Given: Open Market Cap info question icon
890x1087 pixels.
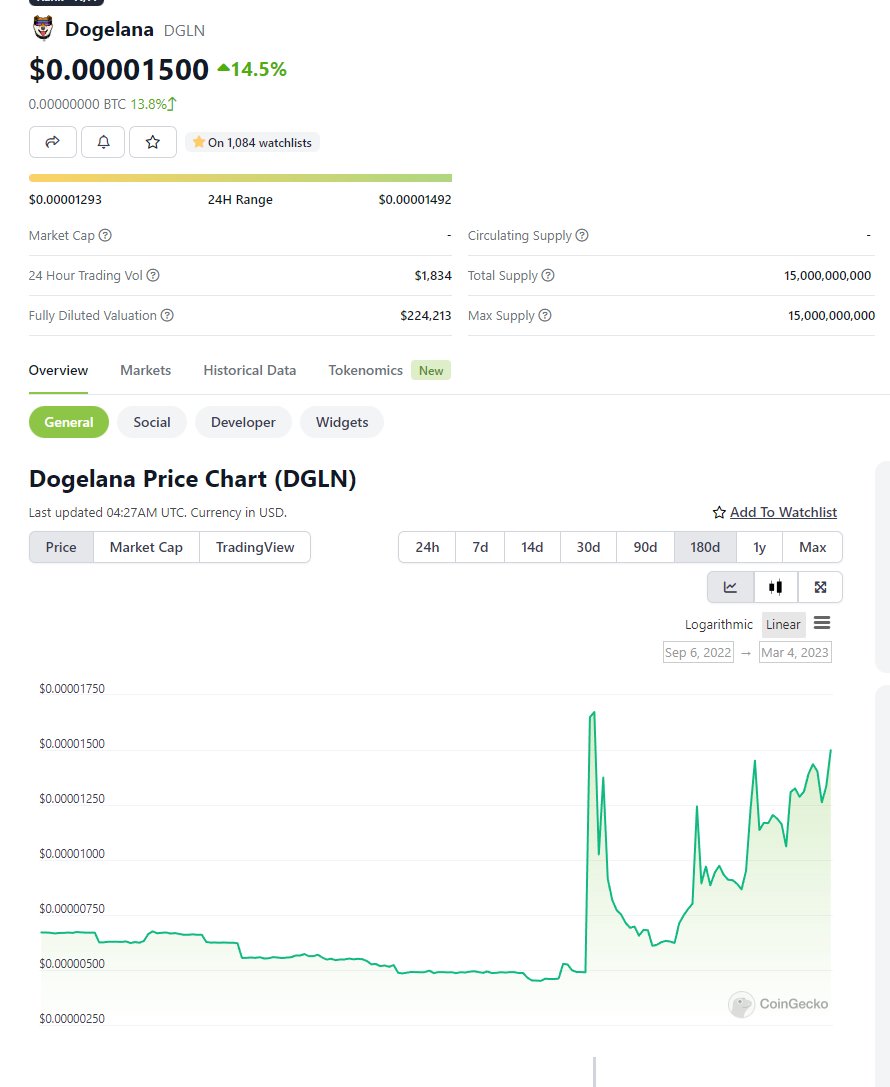Looking at the screenshot, I should (x=105, y=235).
